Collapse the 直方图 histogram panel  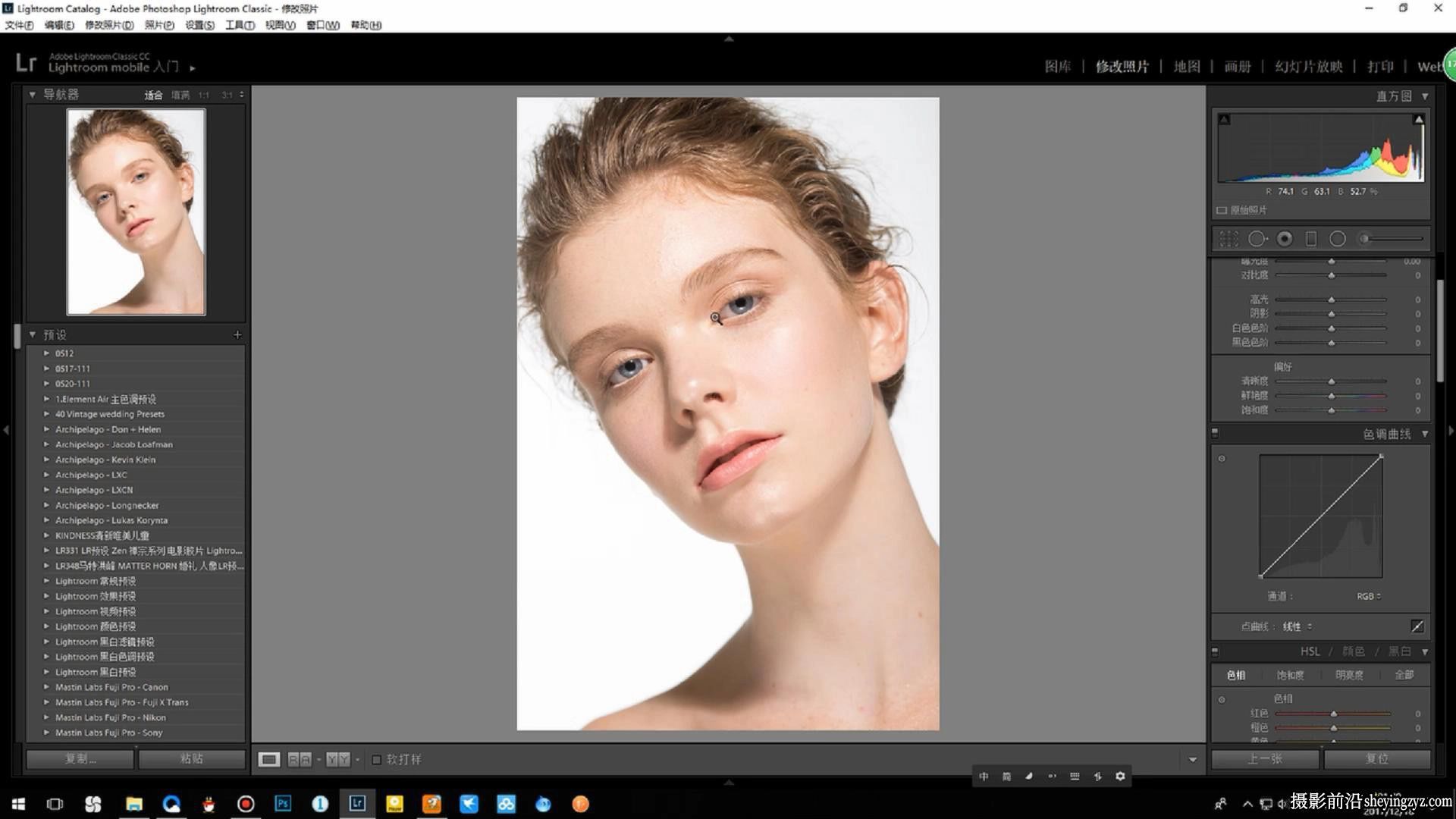click(x=1425, y=96)
